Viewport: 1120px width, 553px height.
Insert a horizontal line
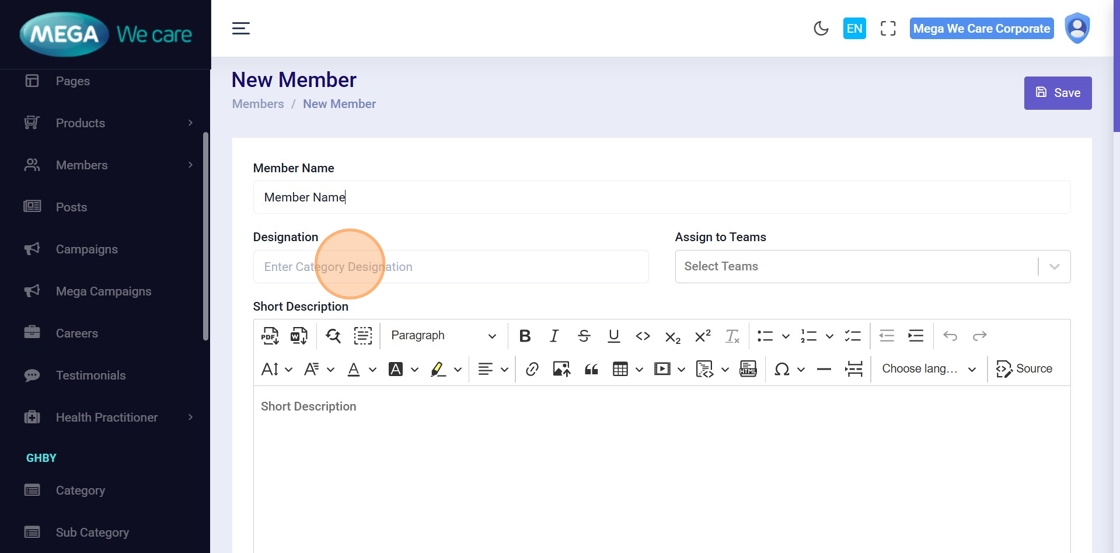tap(824, 369)
